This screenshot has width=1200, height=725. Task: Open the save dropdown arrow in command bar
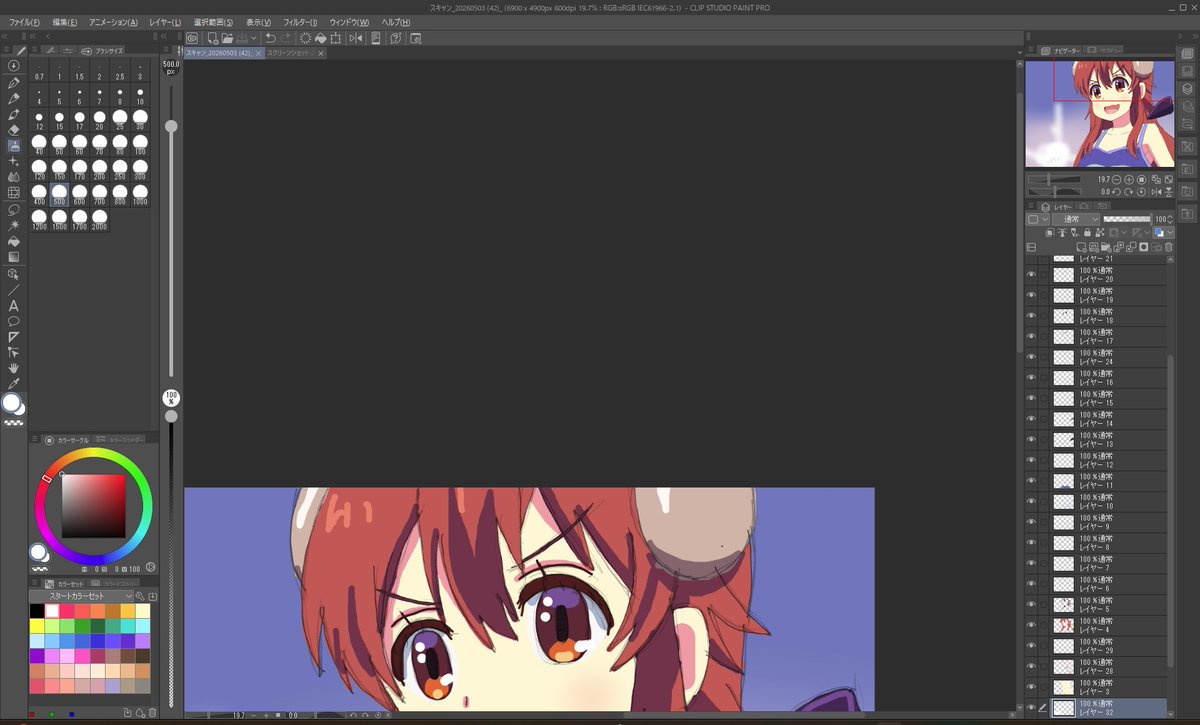(254, 38)
